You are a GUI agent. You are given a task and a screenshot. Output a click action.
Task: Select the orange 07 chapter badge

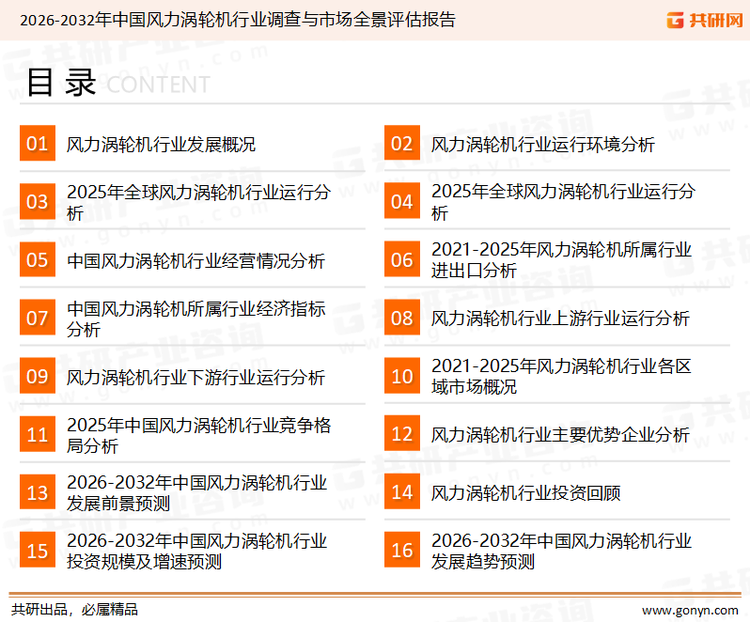37,318
